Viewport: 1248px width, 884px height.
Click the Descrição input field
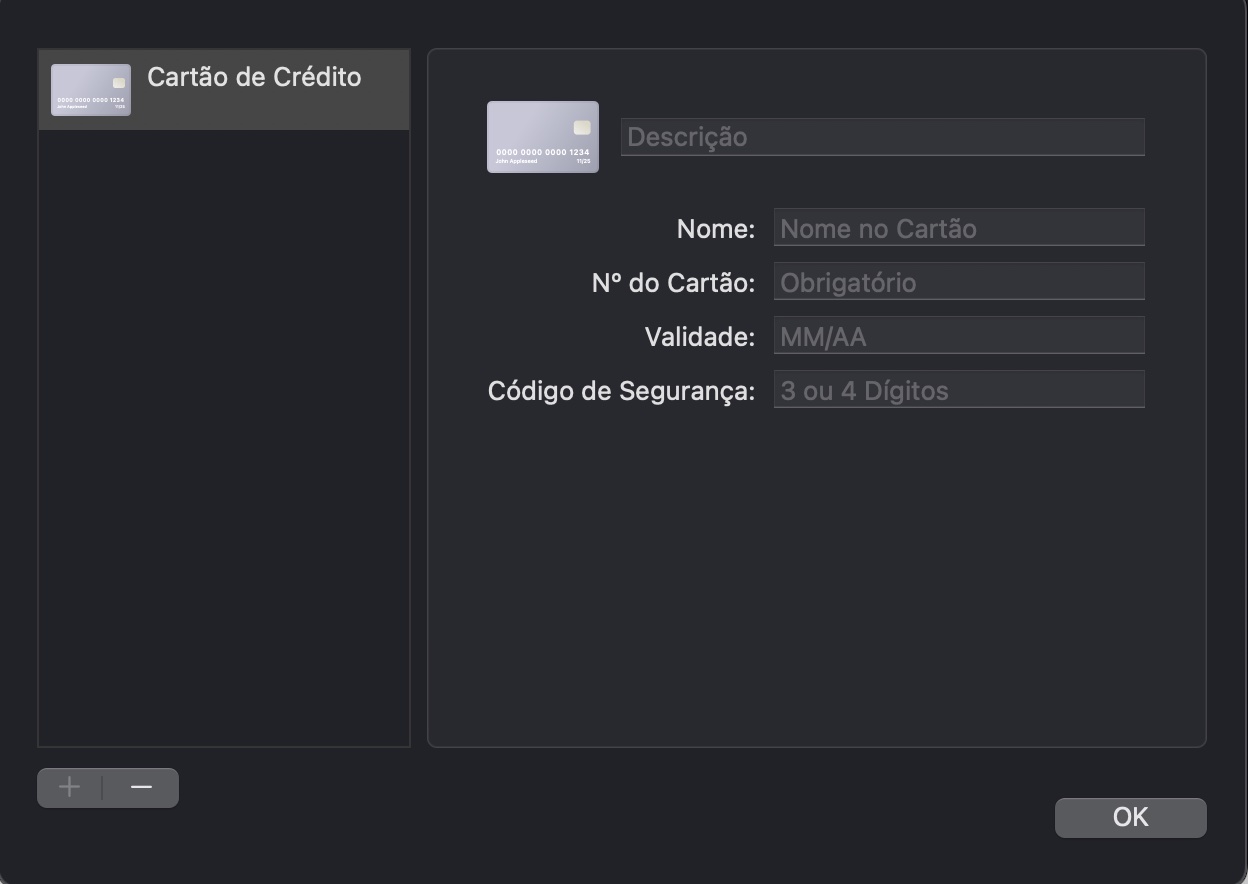click(x=883, y=136)
